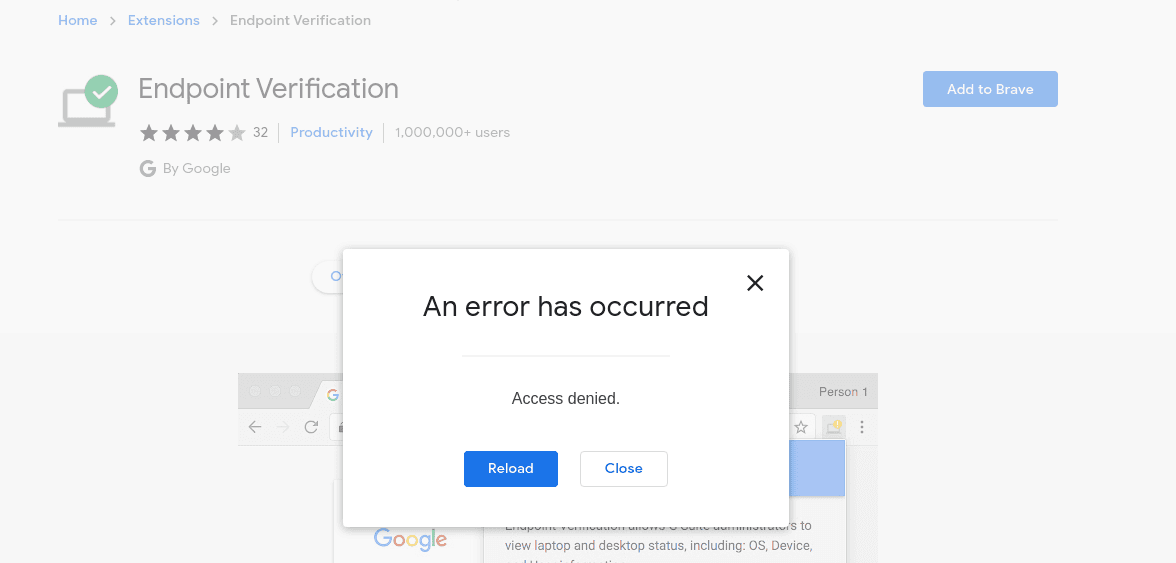Click An error has occurred heading
Image resolution: width=1176 pixels, height=563 pixels.
point(566,306)
